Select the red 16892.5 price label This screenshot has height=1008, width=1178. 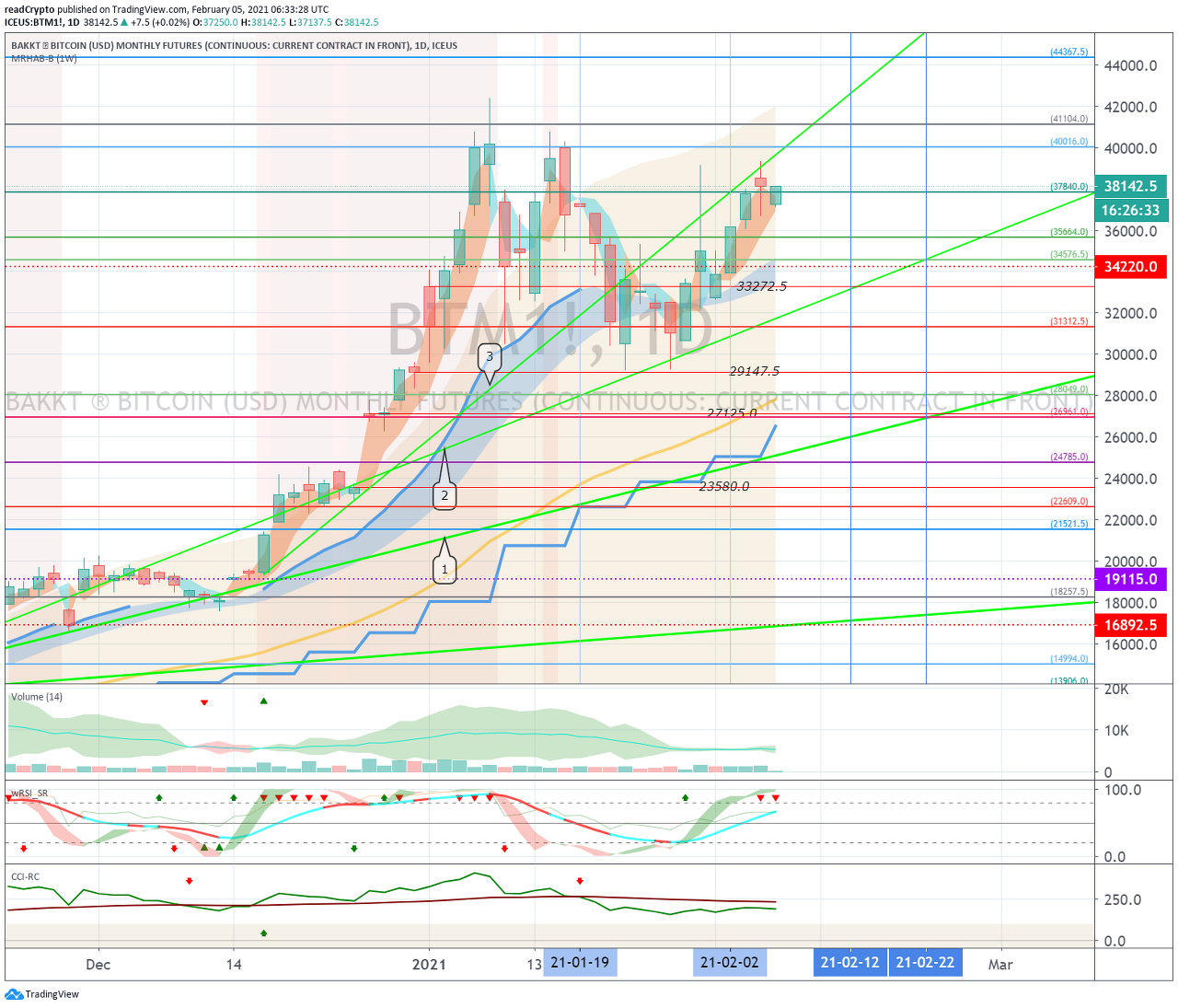pyautogui.click(x=1131, y=625)
